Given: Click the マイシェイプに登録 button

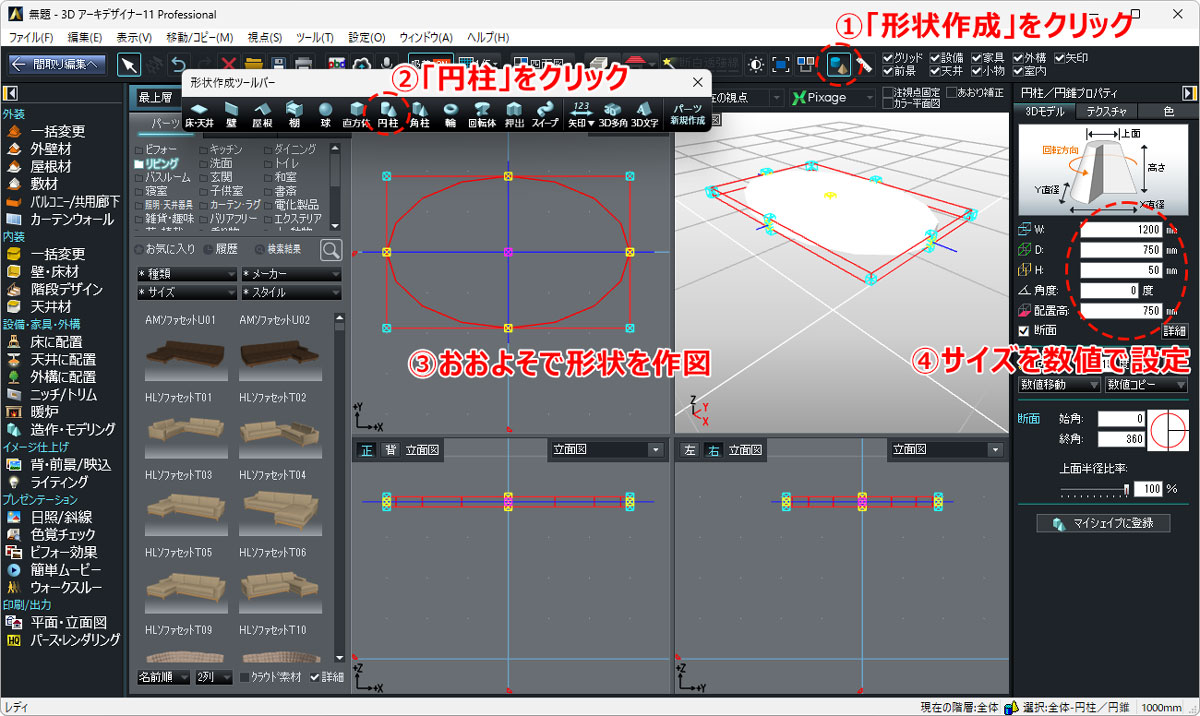Looking at the screenshot, I should [x=1103, y=523].
